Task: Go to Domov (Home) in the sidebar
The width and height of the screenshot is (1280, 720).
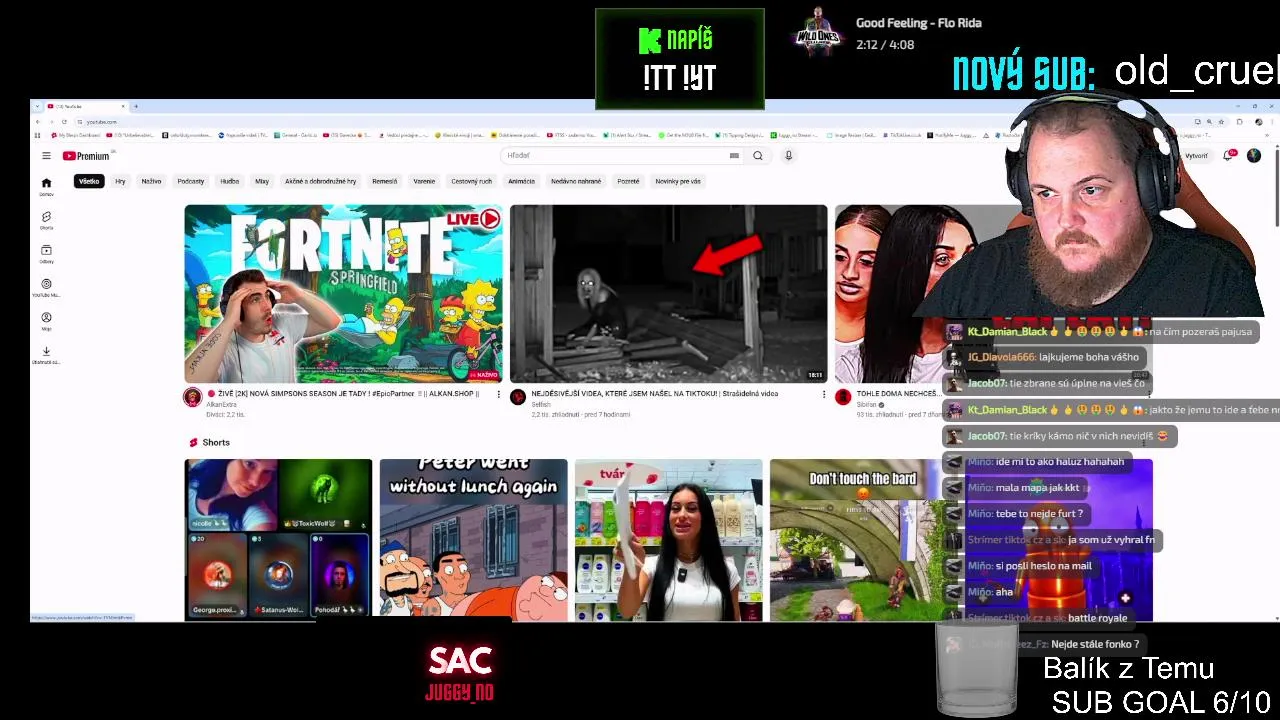Action: coord(46,186)
